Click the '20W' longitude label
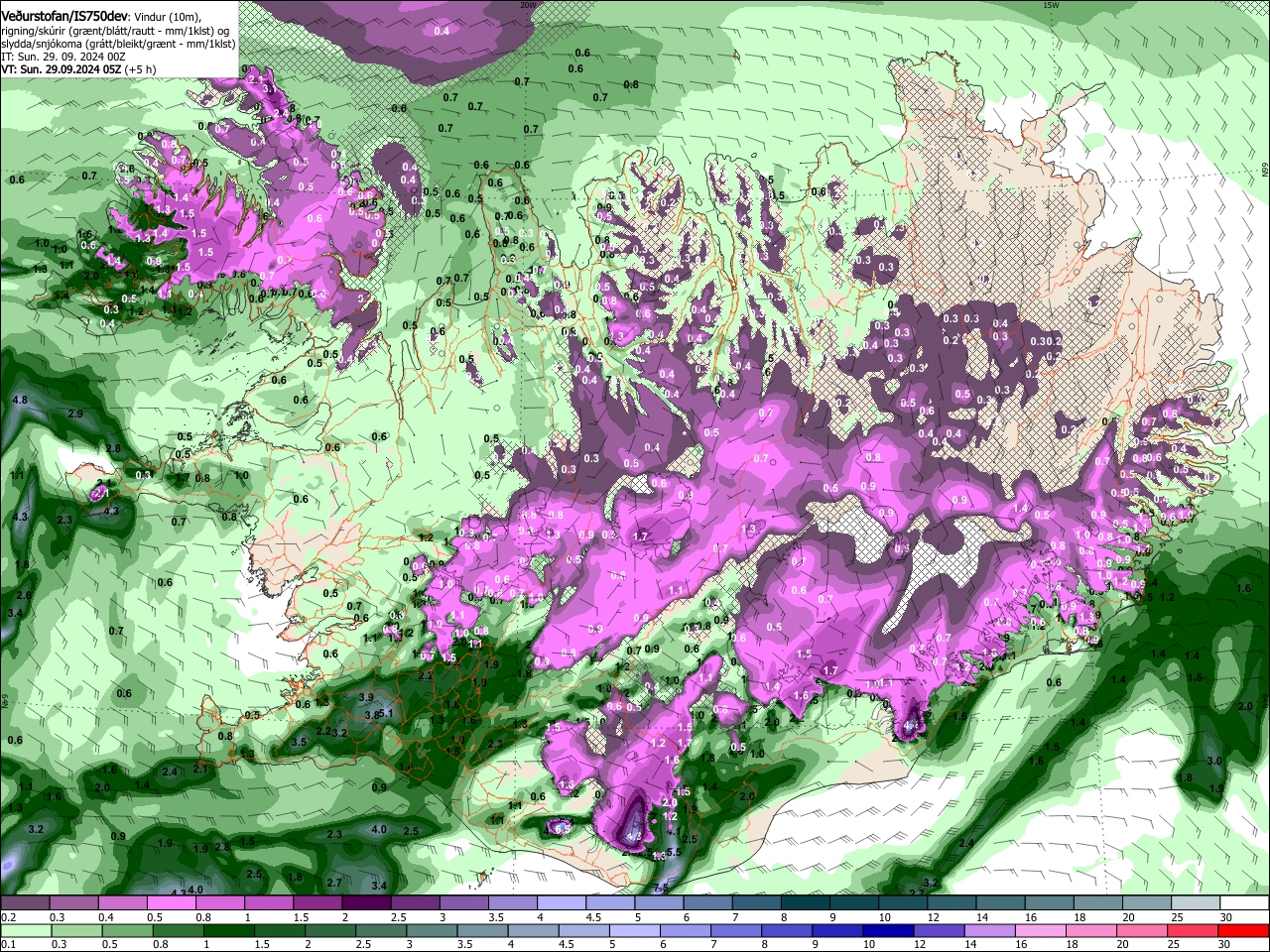 click(528, 4)
